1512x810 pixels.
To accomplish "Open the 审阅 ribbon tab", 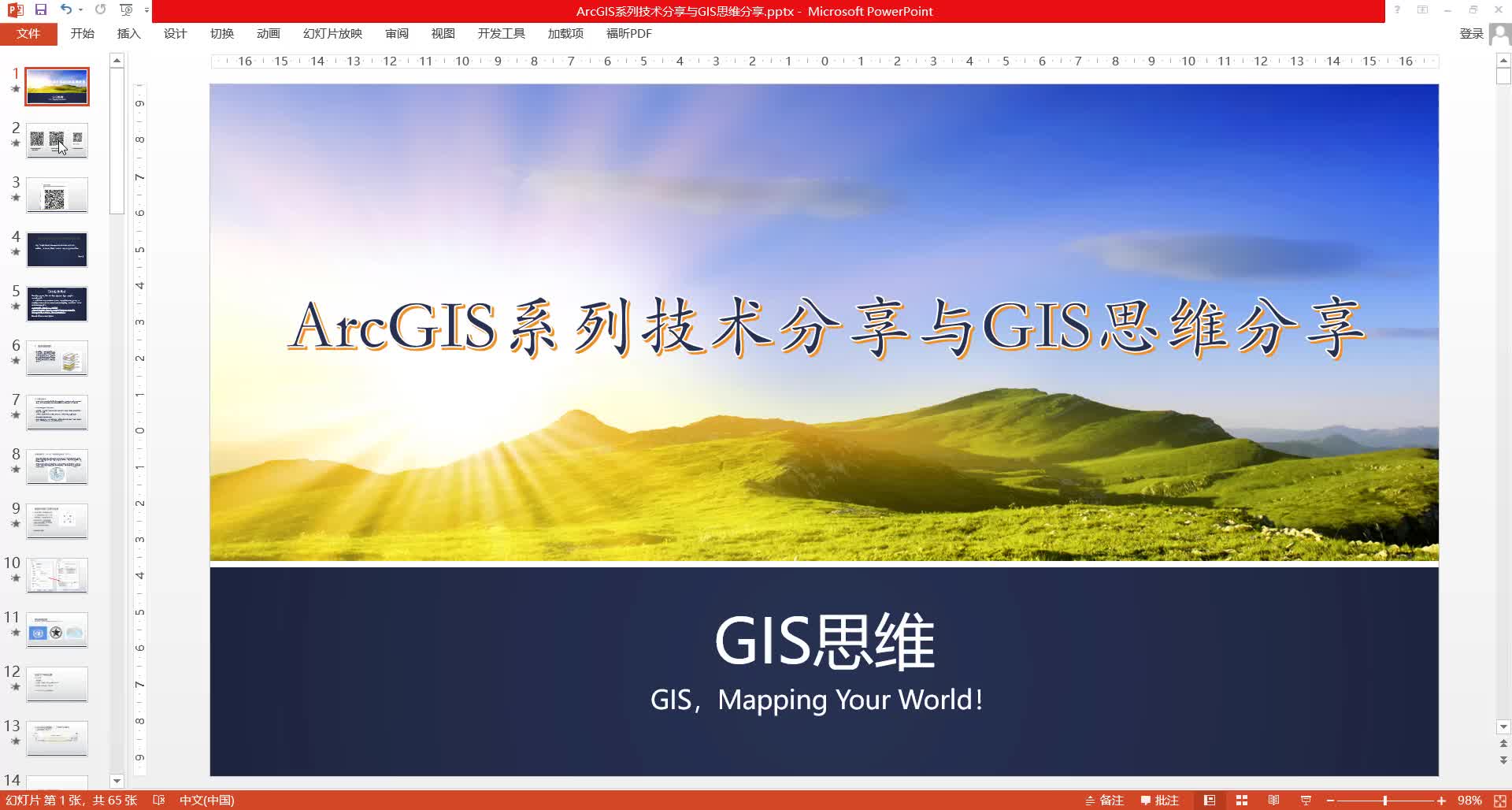I will [397, 34].
